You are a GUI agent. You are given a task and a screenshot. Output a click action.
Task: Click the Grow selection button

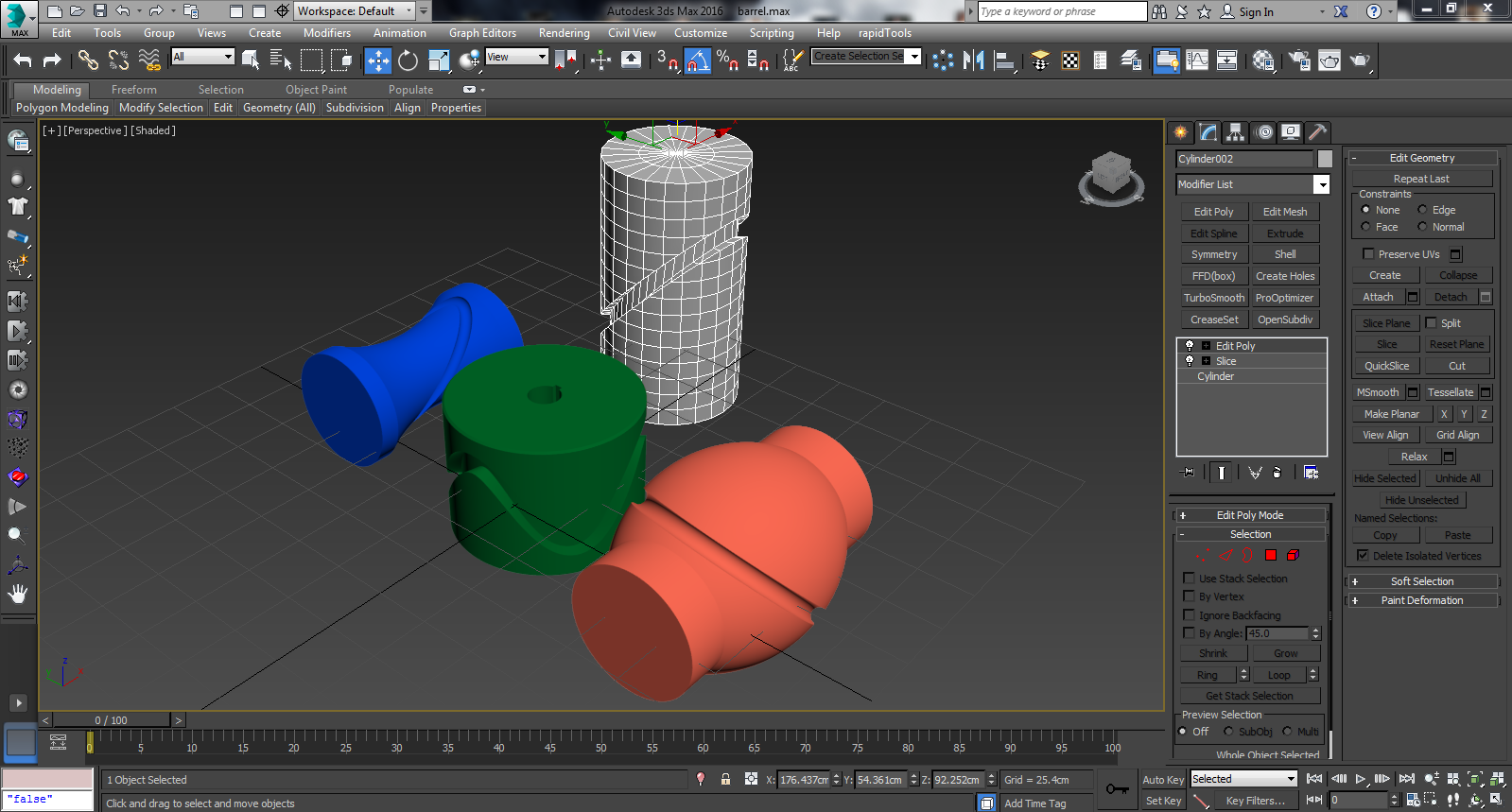coord(1285,653)
